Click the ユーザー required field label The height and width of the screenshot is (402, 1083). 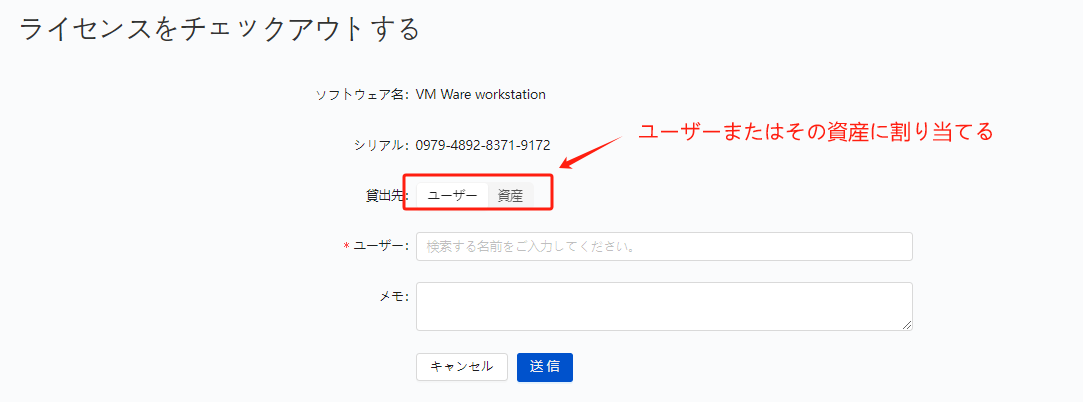(x=381, y=247)
